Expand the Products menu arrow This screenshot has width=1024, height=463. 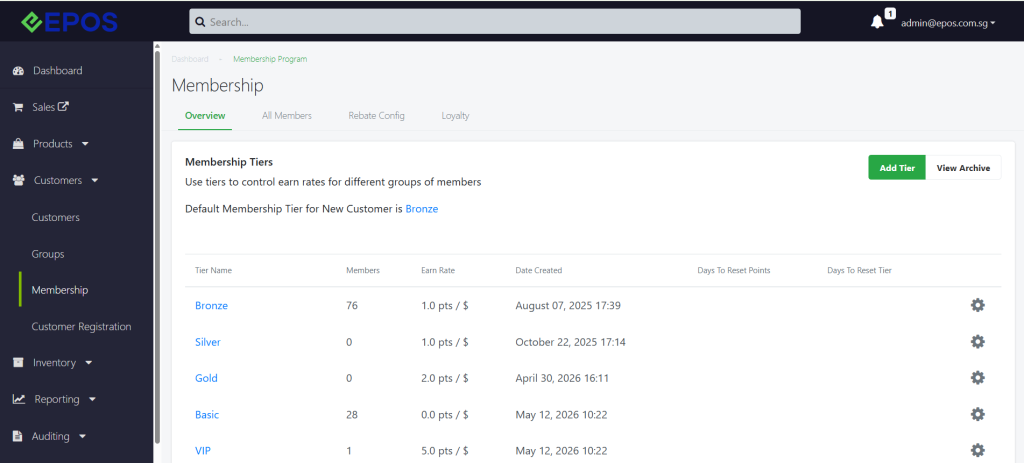(85, 144)
